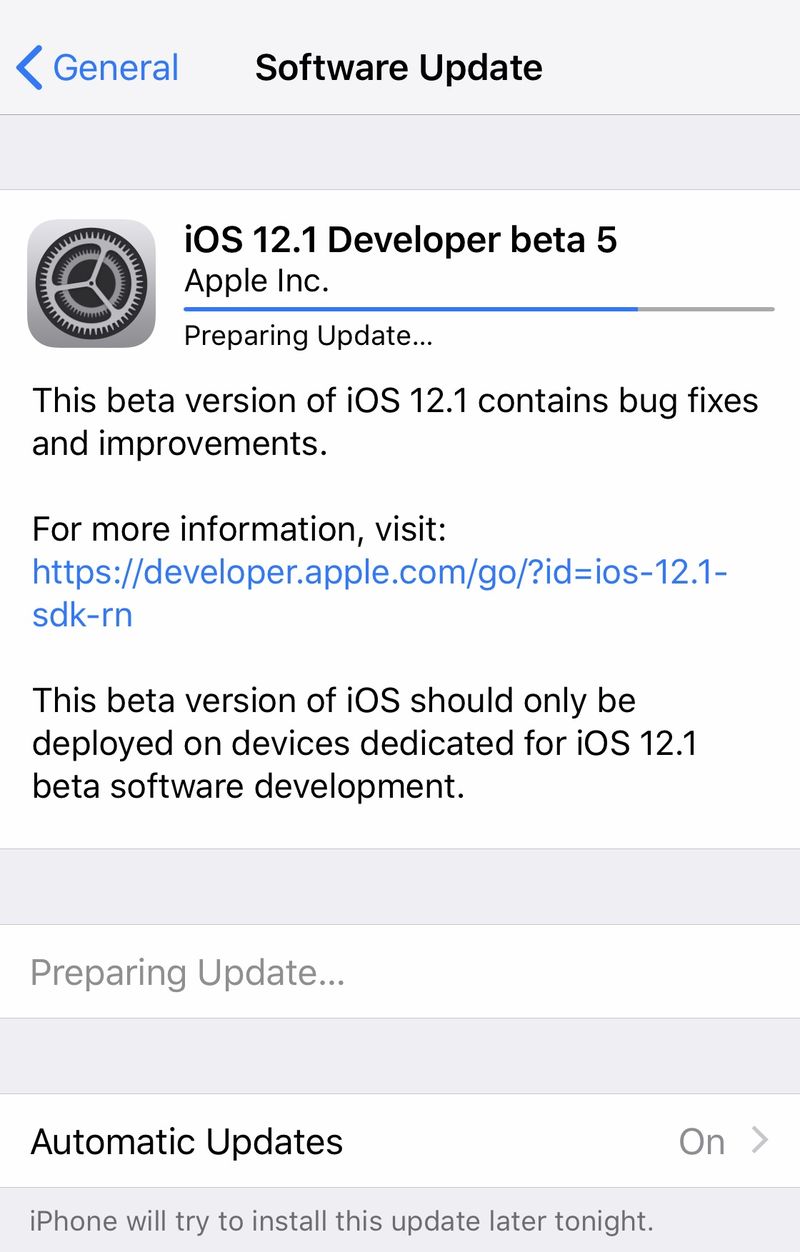800x1252 pixels.
Task: Expand Automatic Updates via right chevron
Action: coord(760,1141)
